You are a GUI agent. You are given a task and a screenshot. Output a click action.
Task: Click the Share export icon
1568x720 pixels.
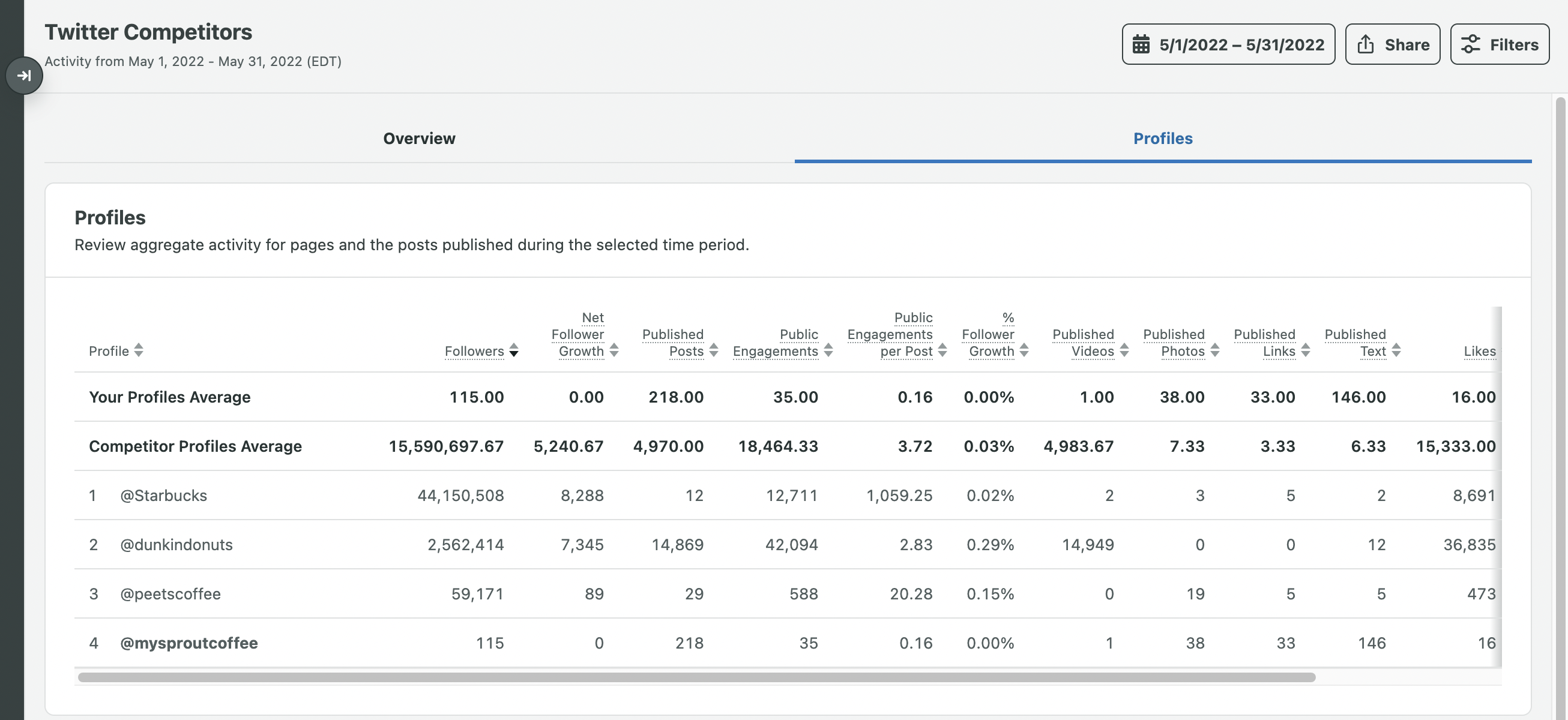coord(1365,43)
